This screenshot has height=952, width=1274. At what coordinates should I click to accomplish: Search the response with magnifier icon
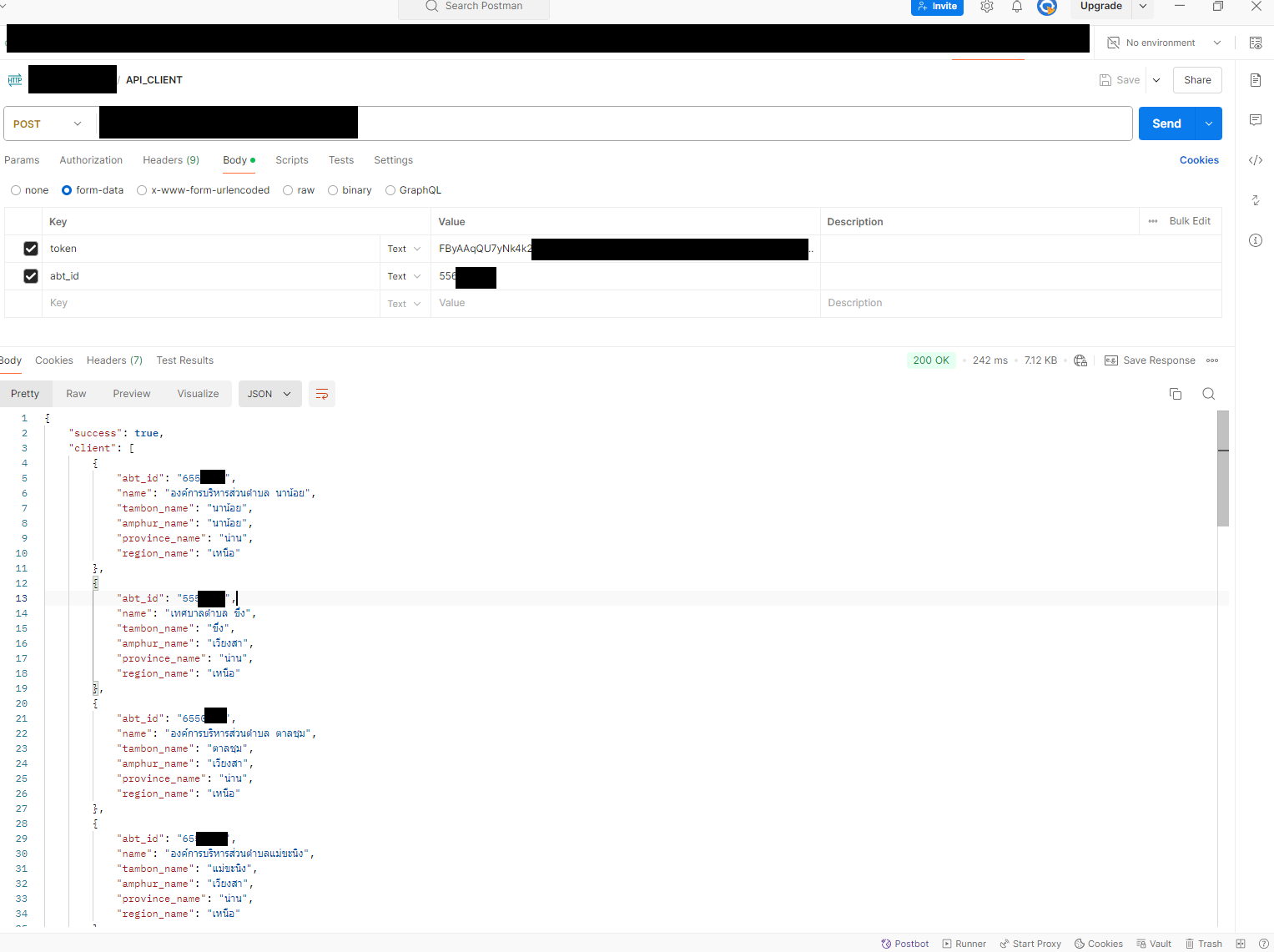pos(1208,394)
